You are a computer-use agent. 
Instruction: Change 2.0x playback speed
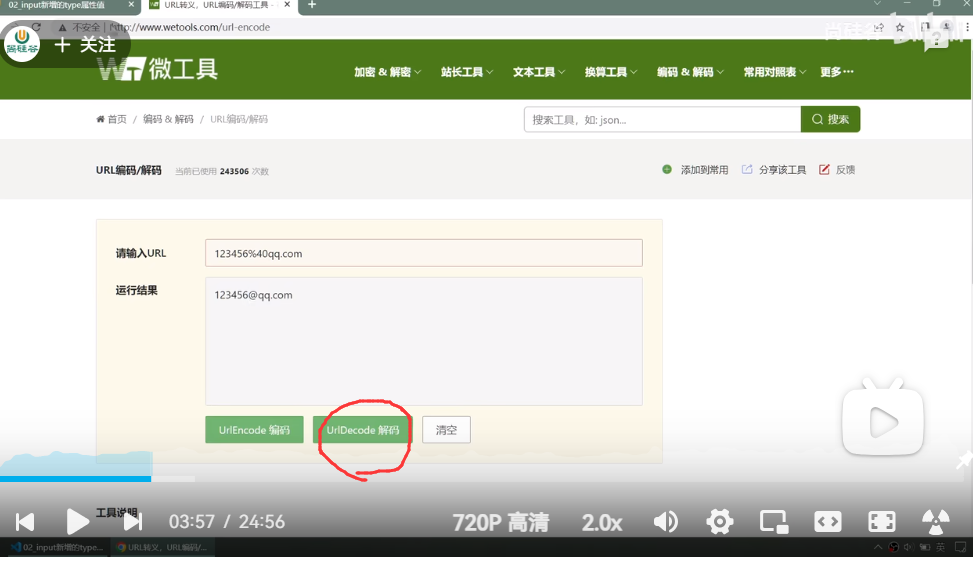pos(602,523)
